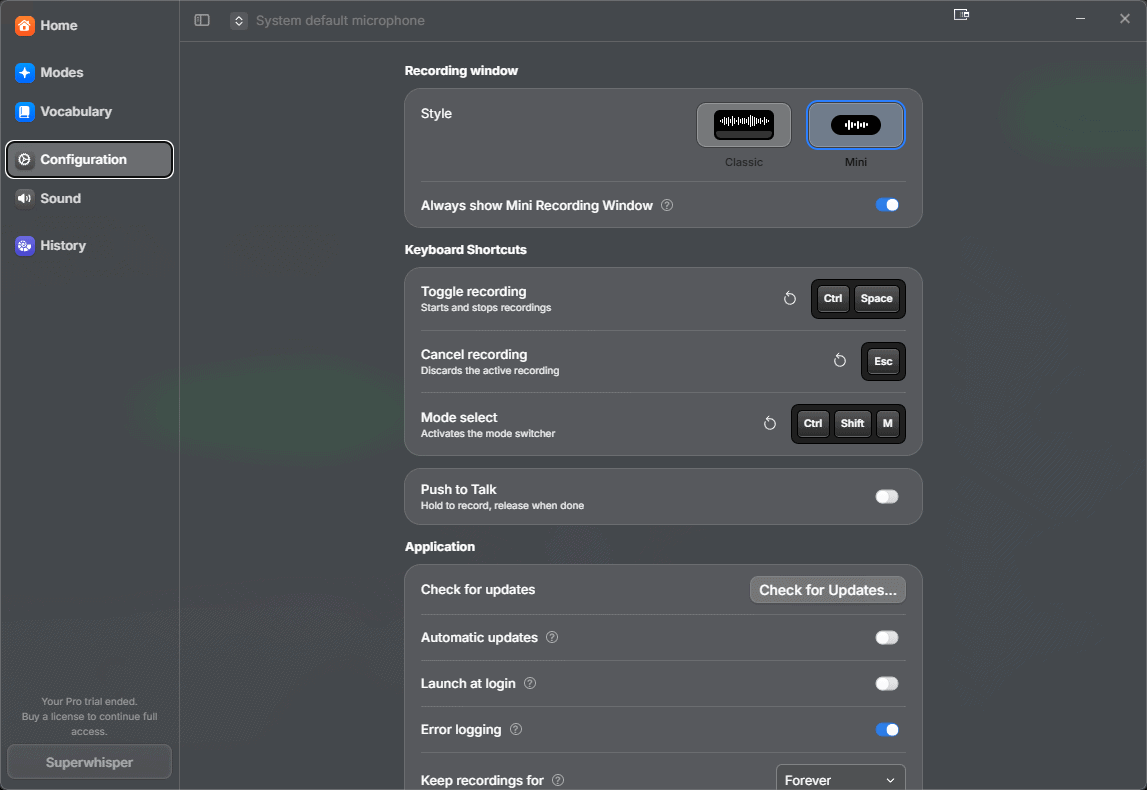
Task: Turn on Automatic updates
Action: pos(887,637)
